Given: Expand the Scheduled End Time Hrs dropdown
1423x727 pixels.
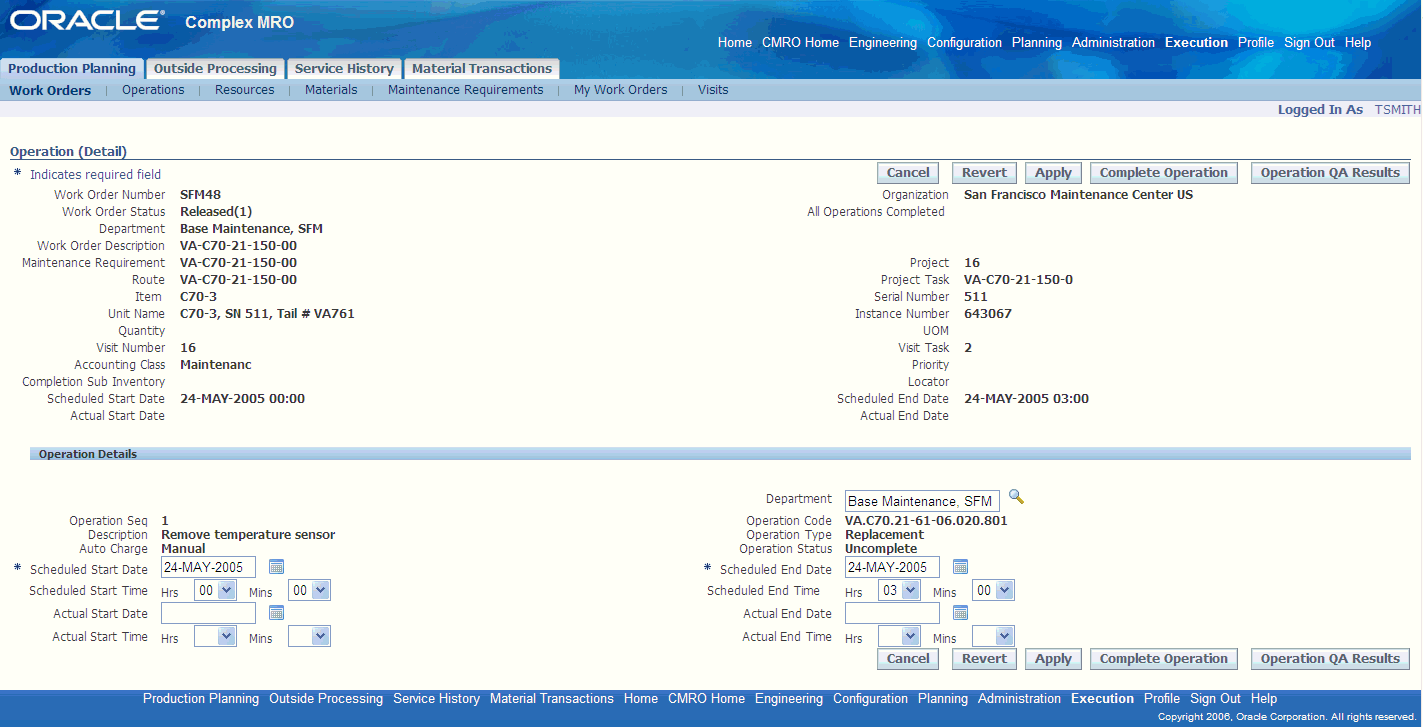Looking at the screenshot, I should (899, 590).
